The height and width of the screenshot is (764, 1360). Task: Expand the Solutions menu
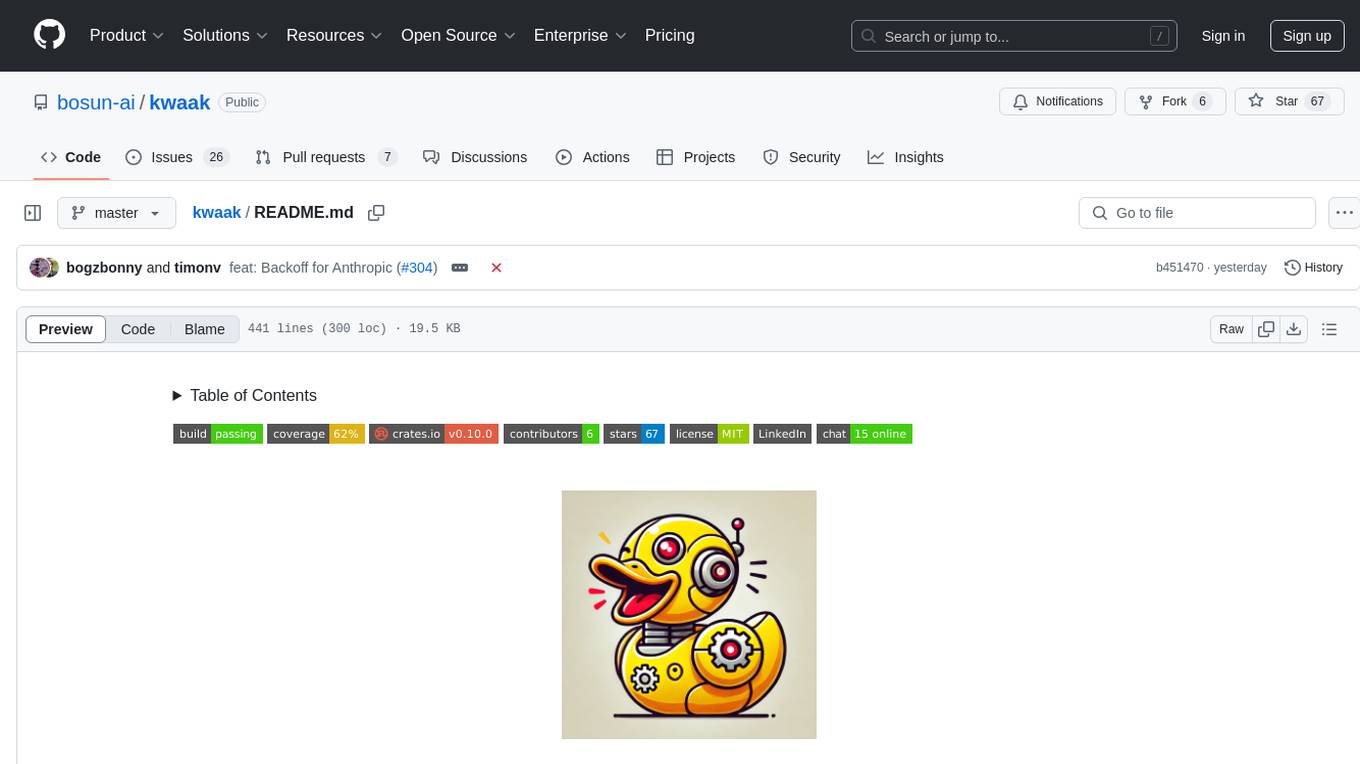tap(225, 35)
